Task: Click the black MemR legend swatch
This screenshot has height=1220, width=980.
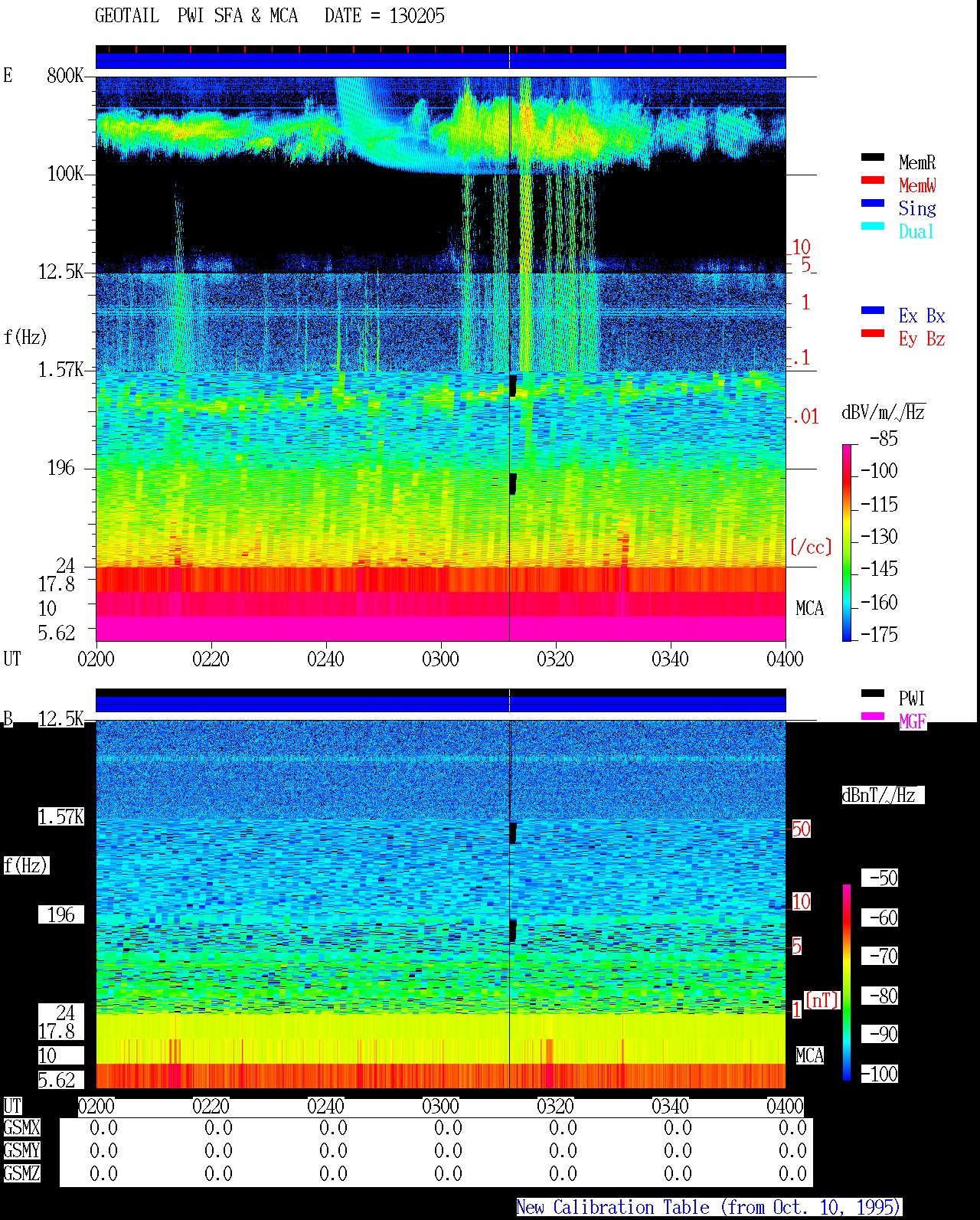Action: pos(873,157)
